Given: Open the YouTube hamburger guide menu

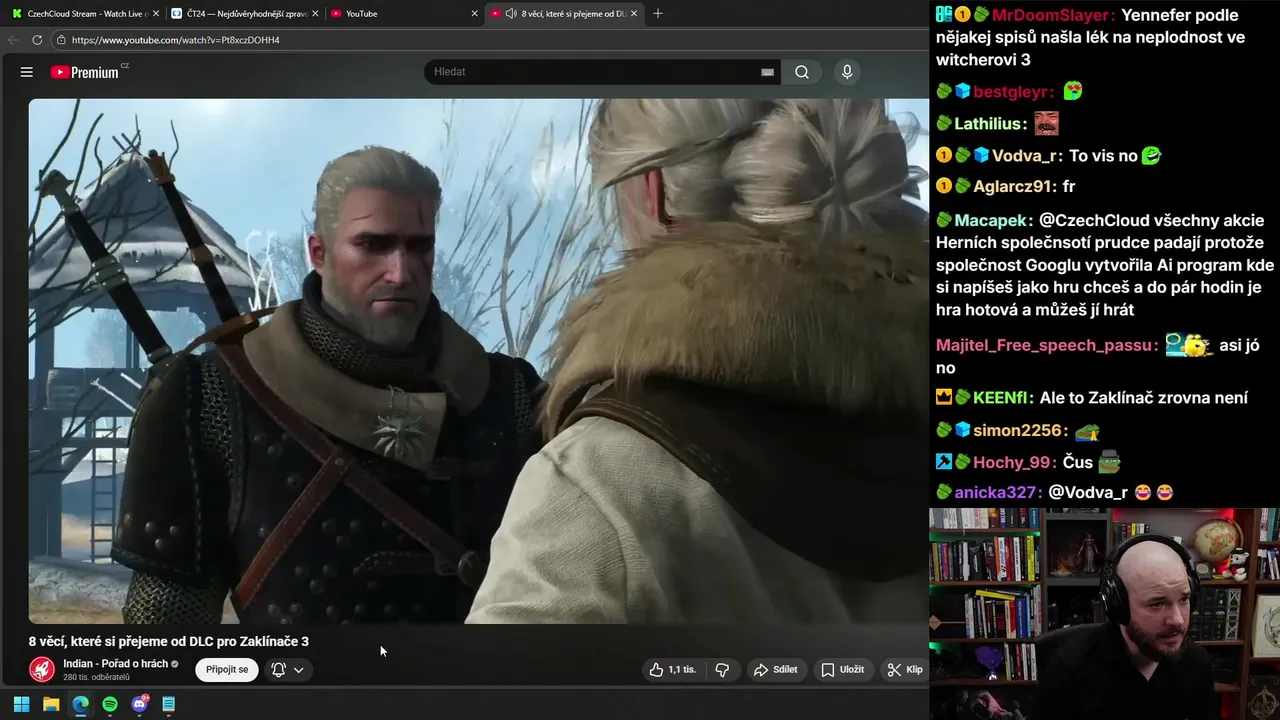Looking at the screenshot, I should point(27,72).
